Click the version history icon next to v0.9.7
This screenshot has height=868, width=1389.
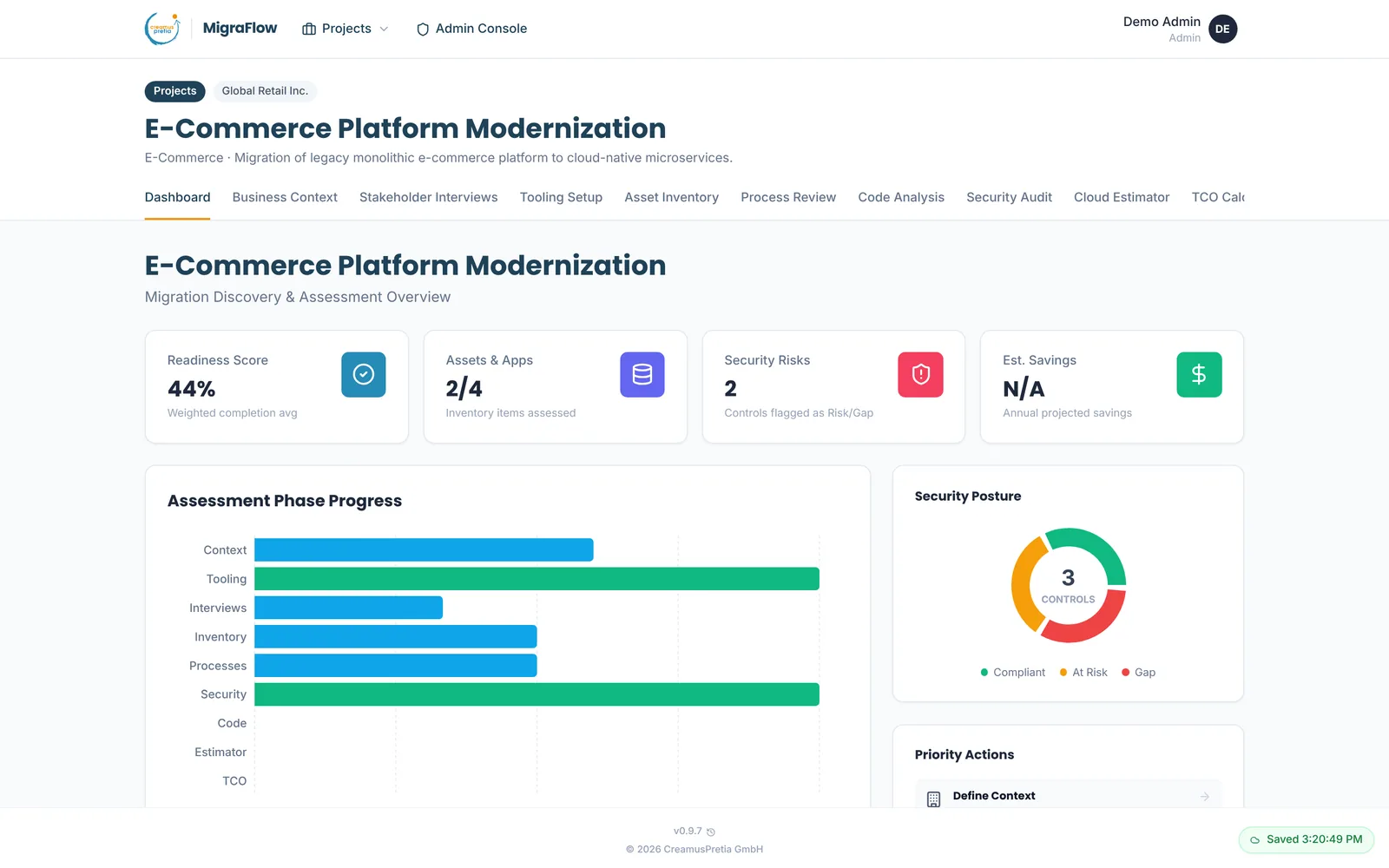point(711,832)
